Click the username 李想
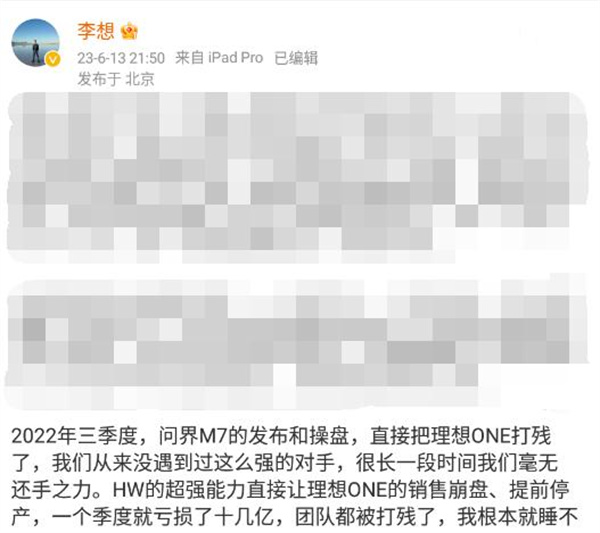 pos(96,31)
